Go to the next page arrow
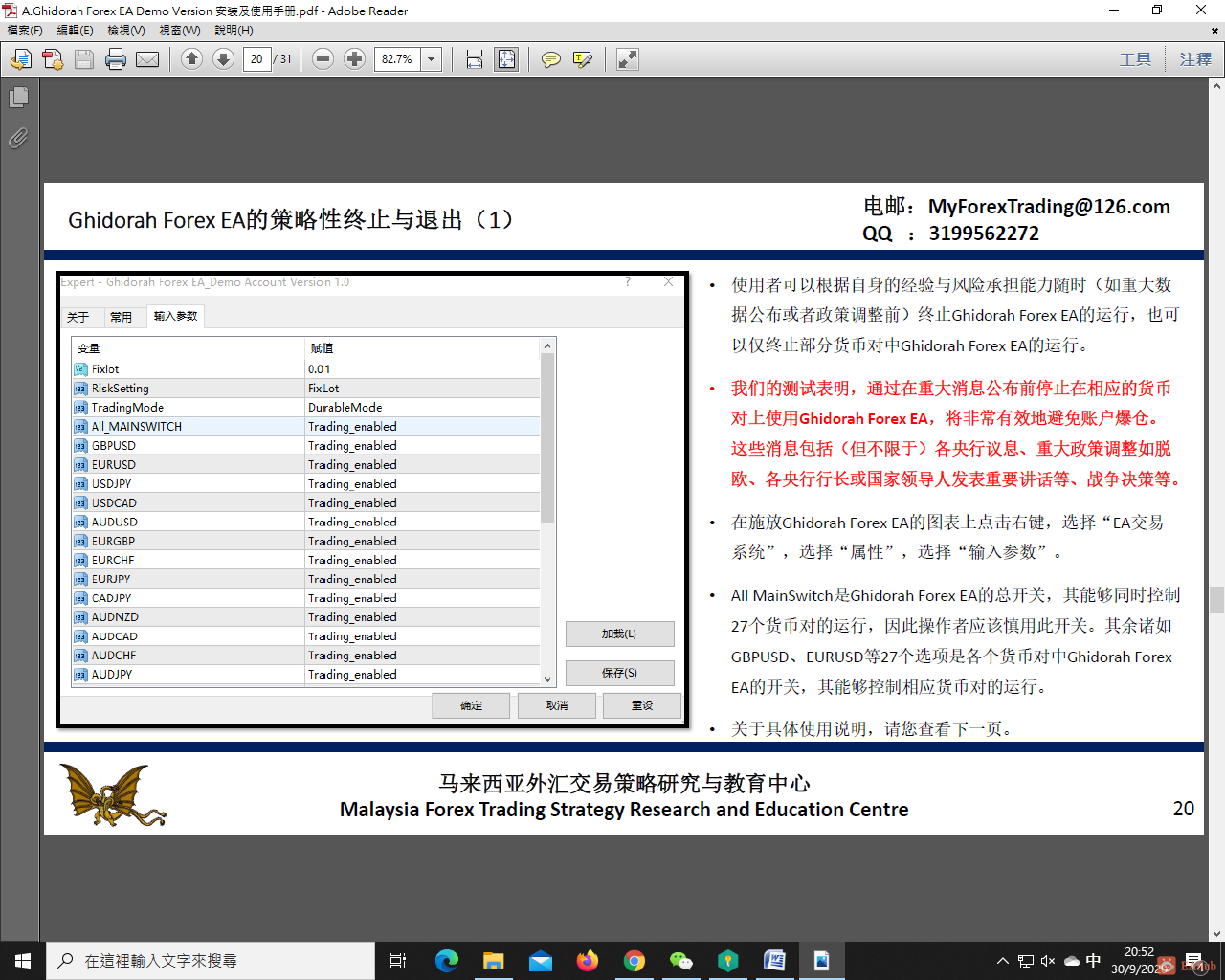 223,59
